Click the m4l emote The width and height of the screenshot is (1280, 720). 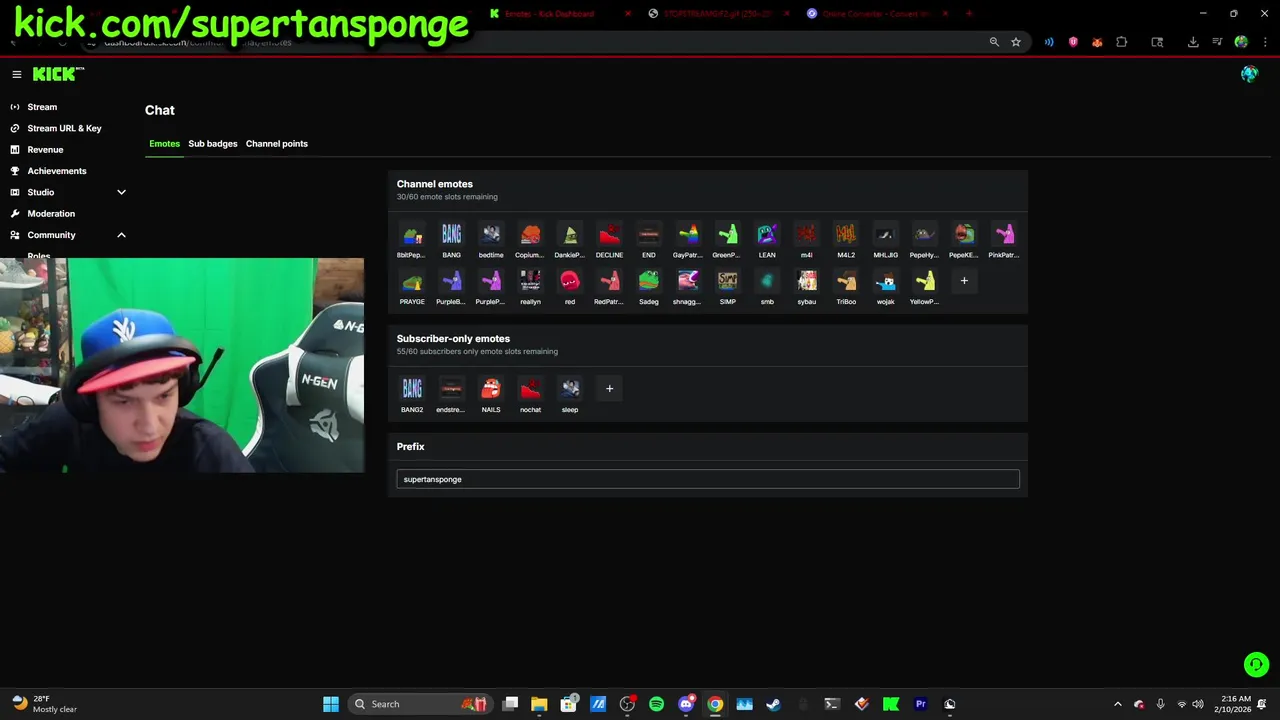click(x=807, y=235)
